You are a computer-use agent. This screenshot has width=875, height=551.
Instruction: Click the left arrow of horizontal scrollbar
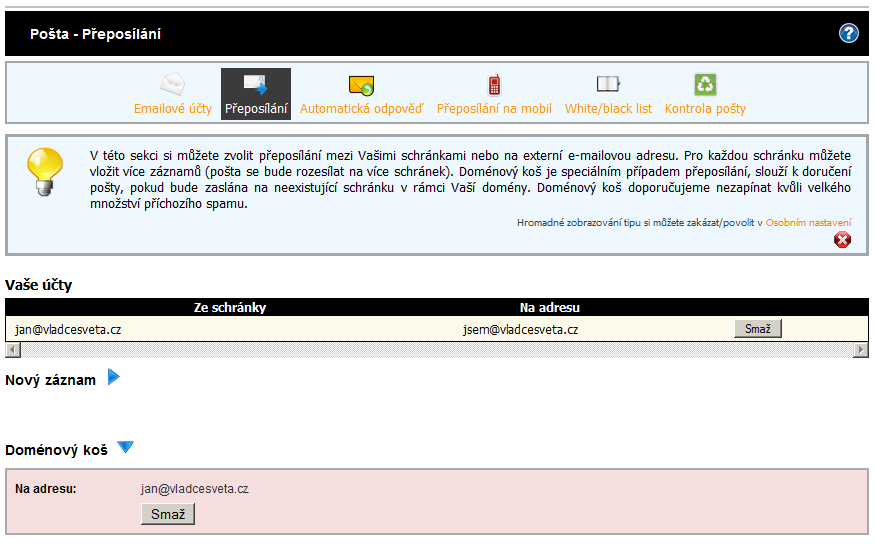coord(12,350)
